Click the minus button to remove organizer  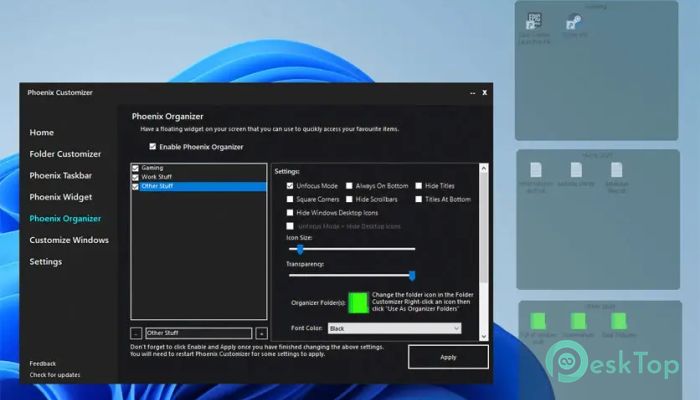click(x=136, y=333)
